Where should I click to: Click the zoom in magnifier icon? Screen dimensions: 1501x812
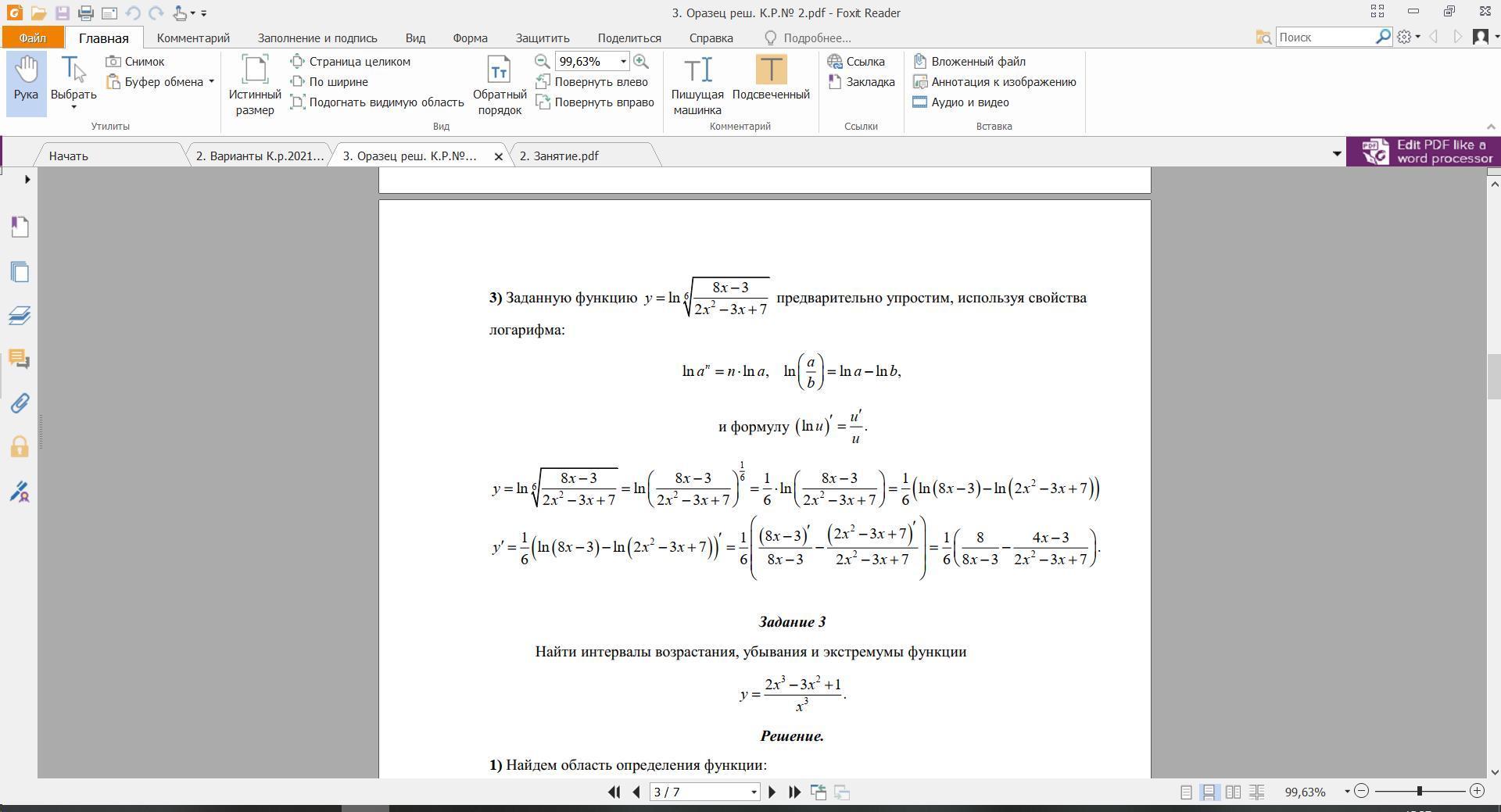[x=641, y=62]
